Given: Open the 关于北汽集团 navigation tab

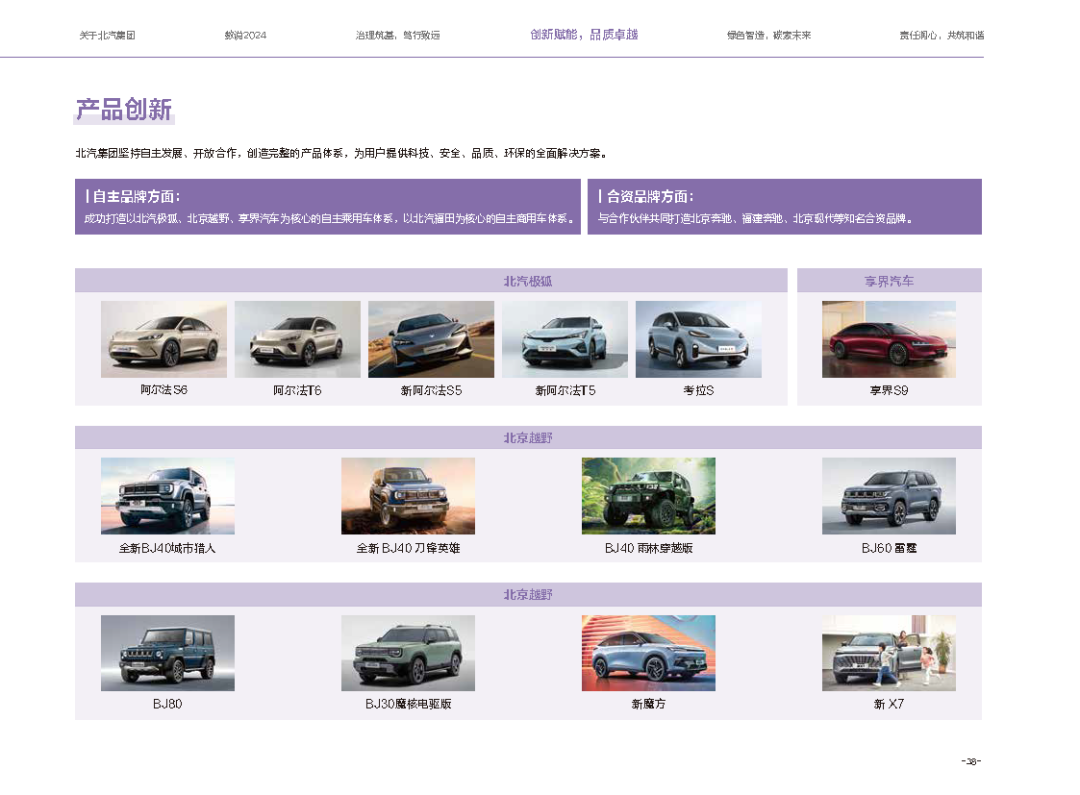Looking at the screenshot, I should pyautogui.click(x=107, y=35).
